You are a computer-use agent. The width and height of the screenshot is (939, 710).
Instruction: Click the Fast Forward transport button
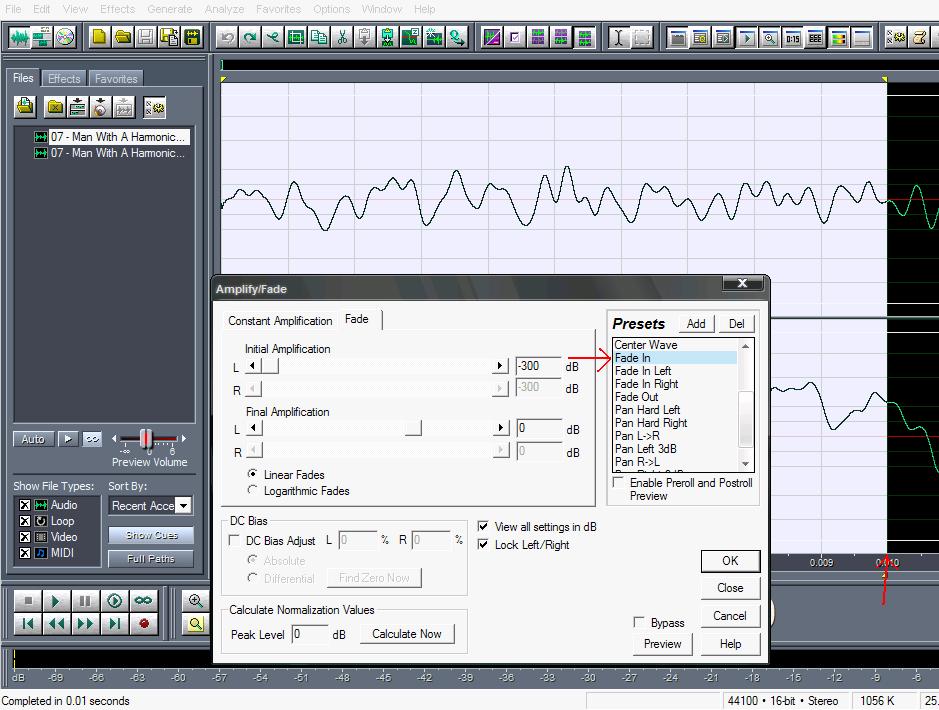click(85, 624)
